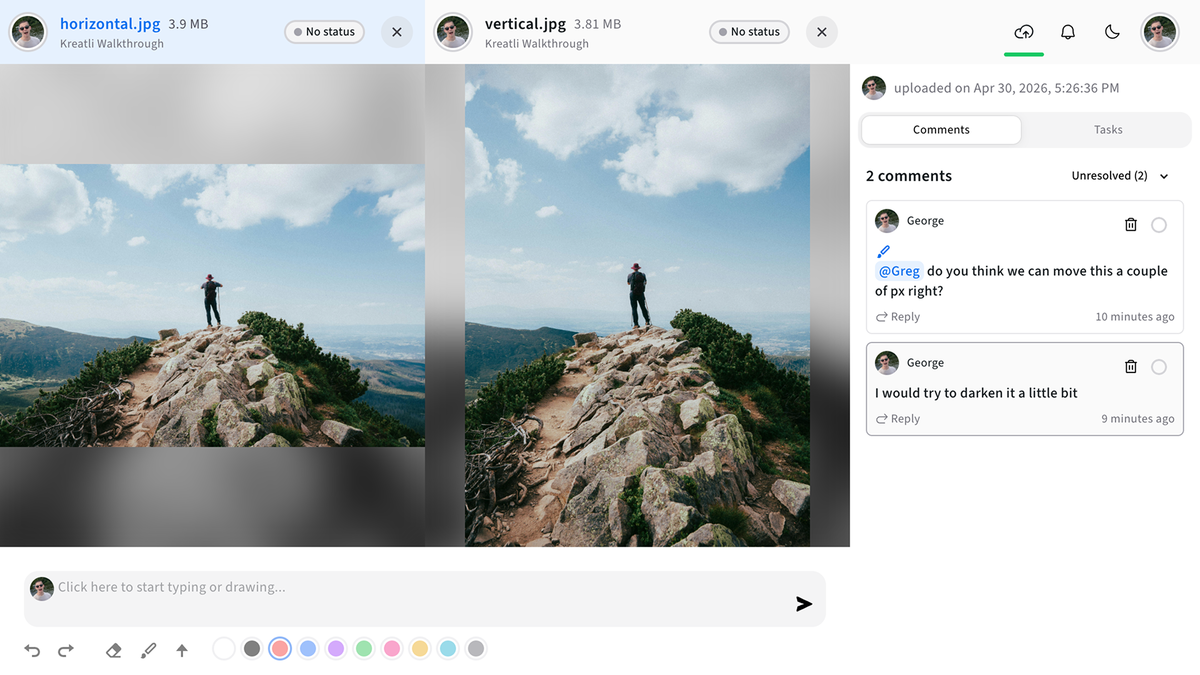Send the comment with the arrow icon
The image size is (1200, 675).
pyautogui.click(x=804, y=604)
